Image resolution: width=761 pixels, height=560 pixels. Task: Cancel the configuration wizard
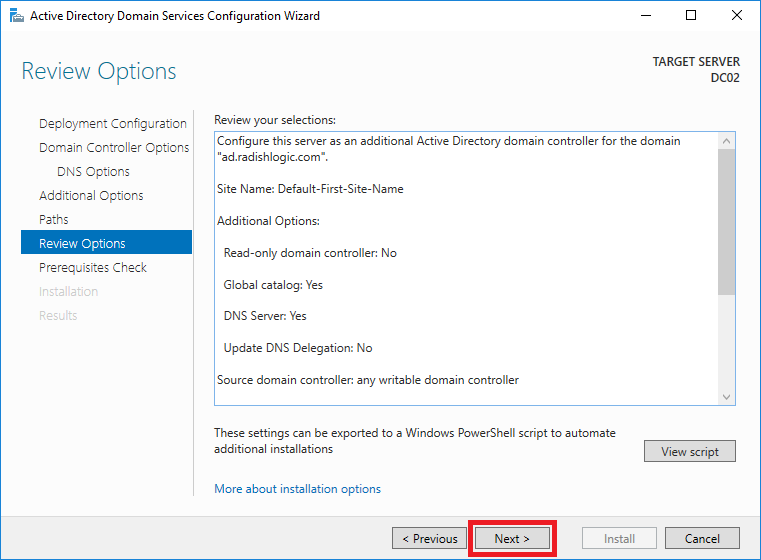point(702,538)
